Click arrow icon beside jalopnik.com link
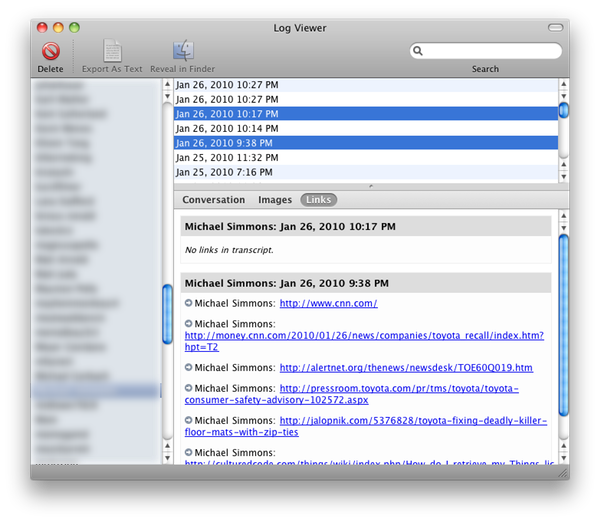 [x=189, y=420]
